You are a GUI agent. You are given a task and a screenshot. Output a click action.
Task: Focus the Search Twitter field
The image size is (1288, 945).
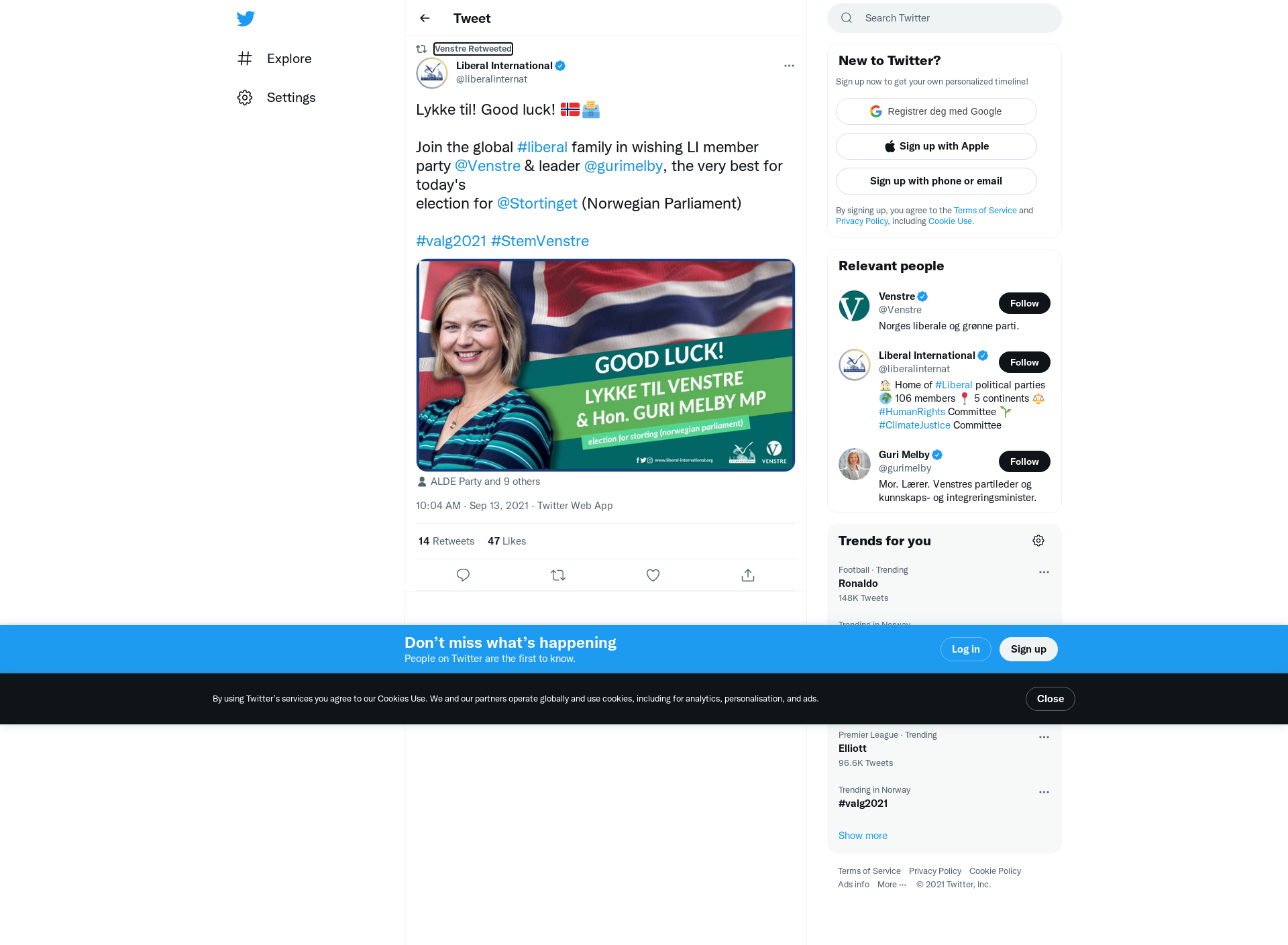point(945,18)
